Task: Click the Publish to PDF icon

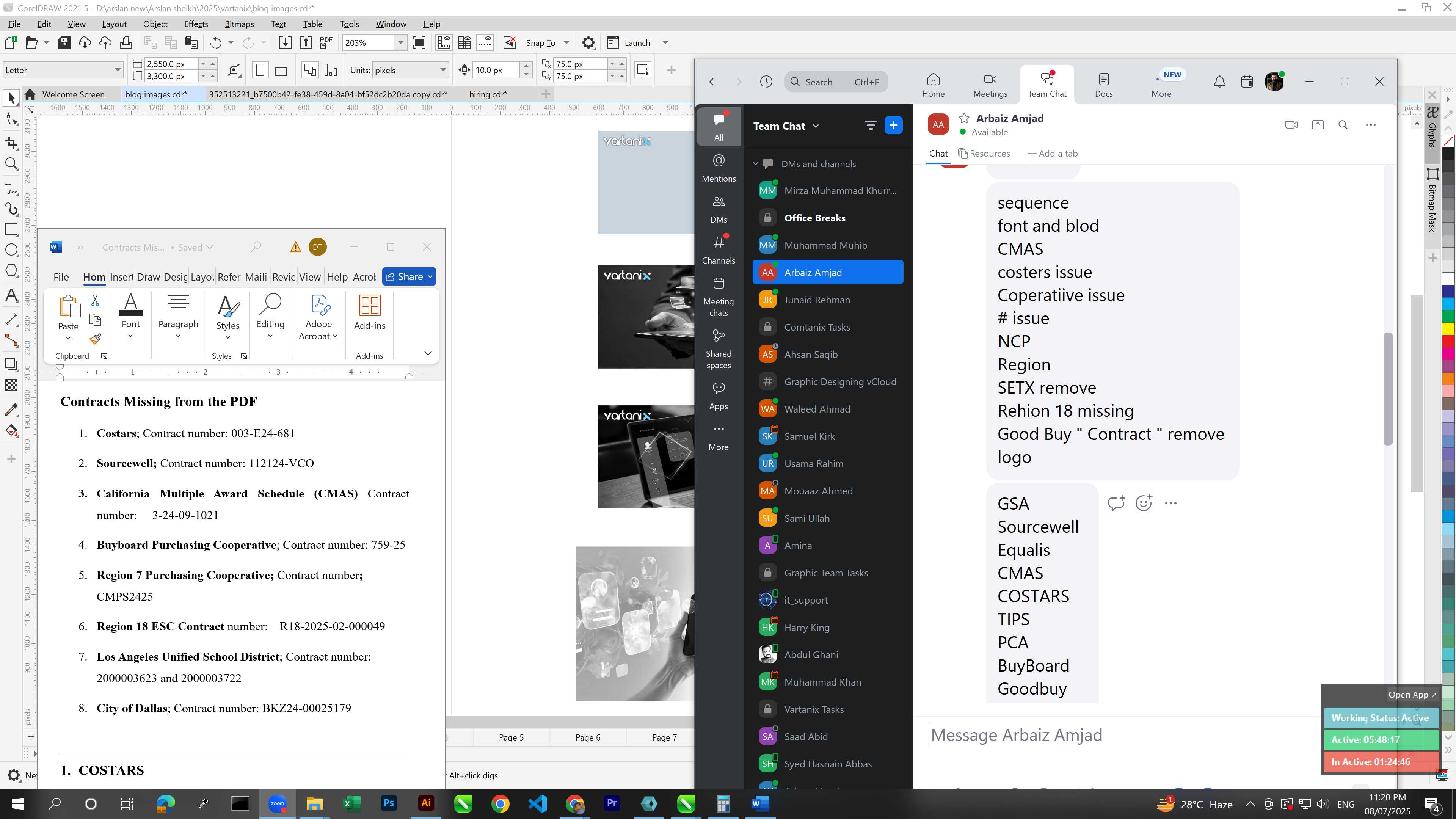Action: [326, 42]
